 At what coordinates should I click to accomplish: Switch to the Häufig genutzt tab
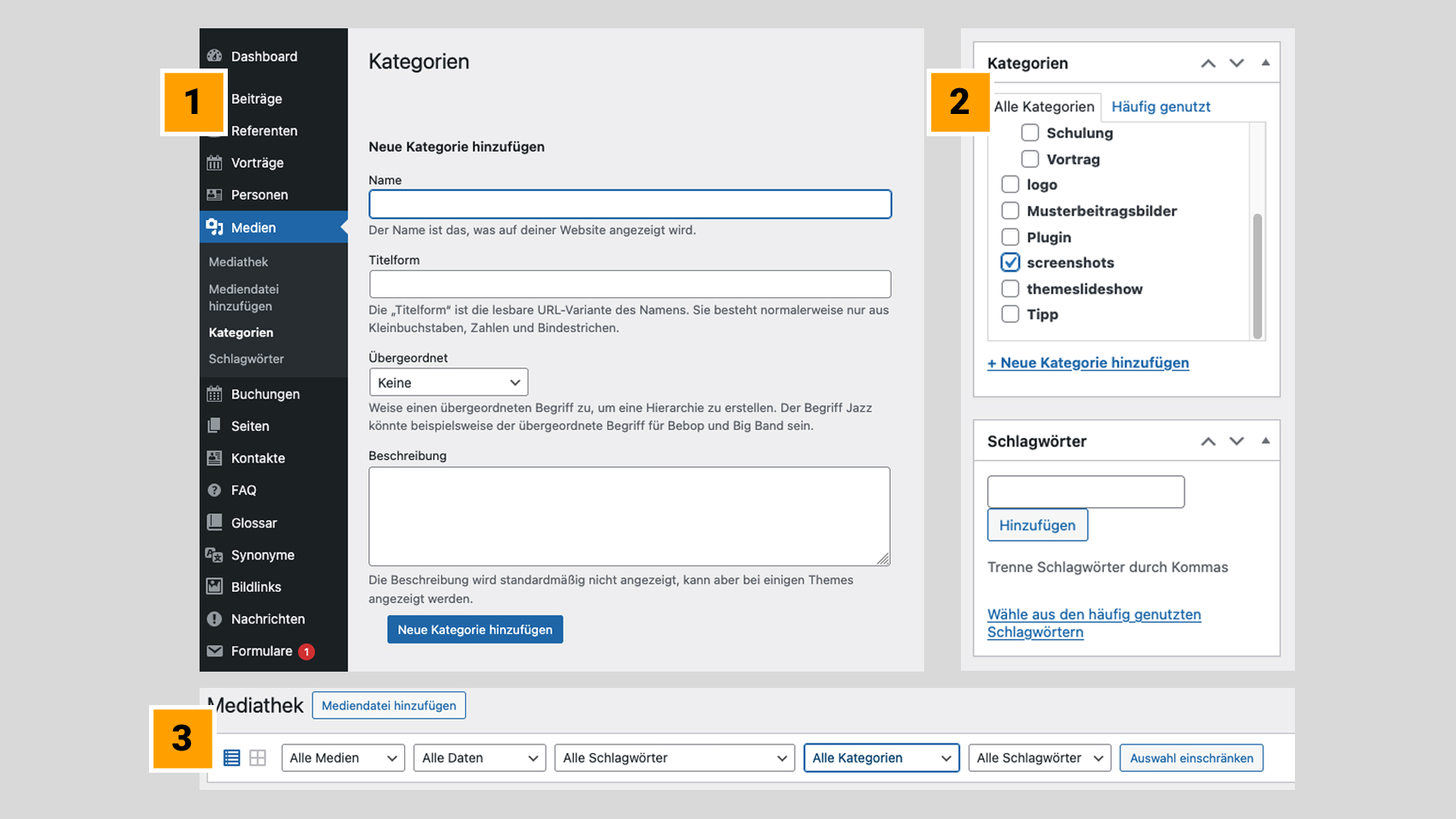(1161, 107)
